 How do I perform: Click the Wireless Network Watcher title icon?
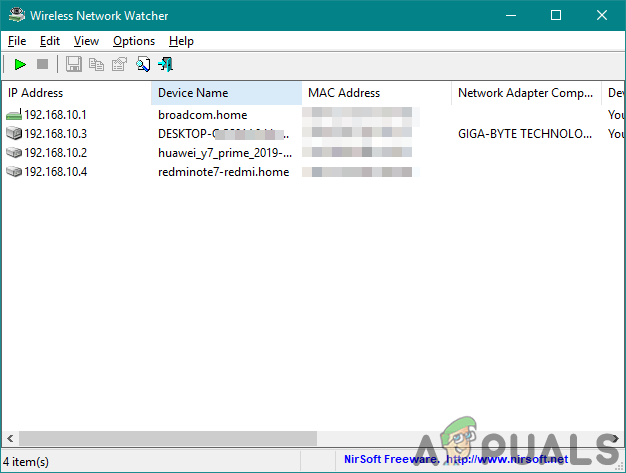tap(17, 15)
